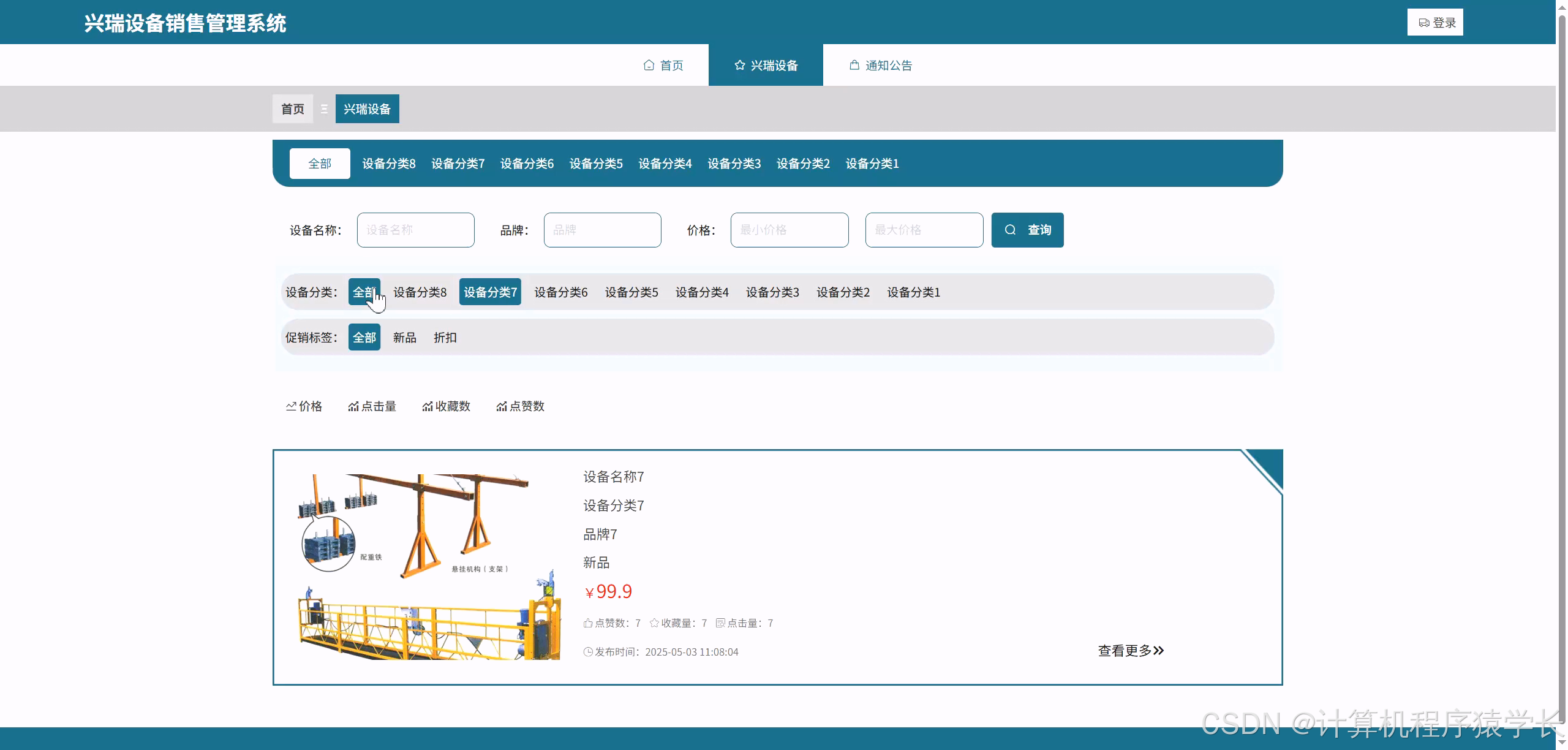Filter by 新品 promotion tag
The width and height of the screenshot is (1568, 750).
(x=405, y=337)
